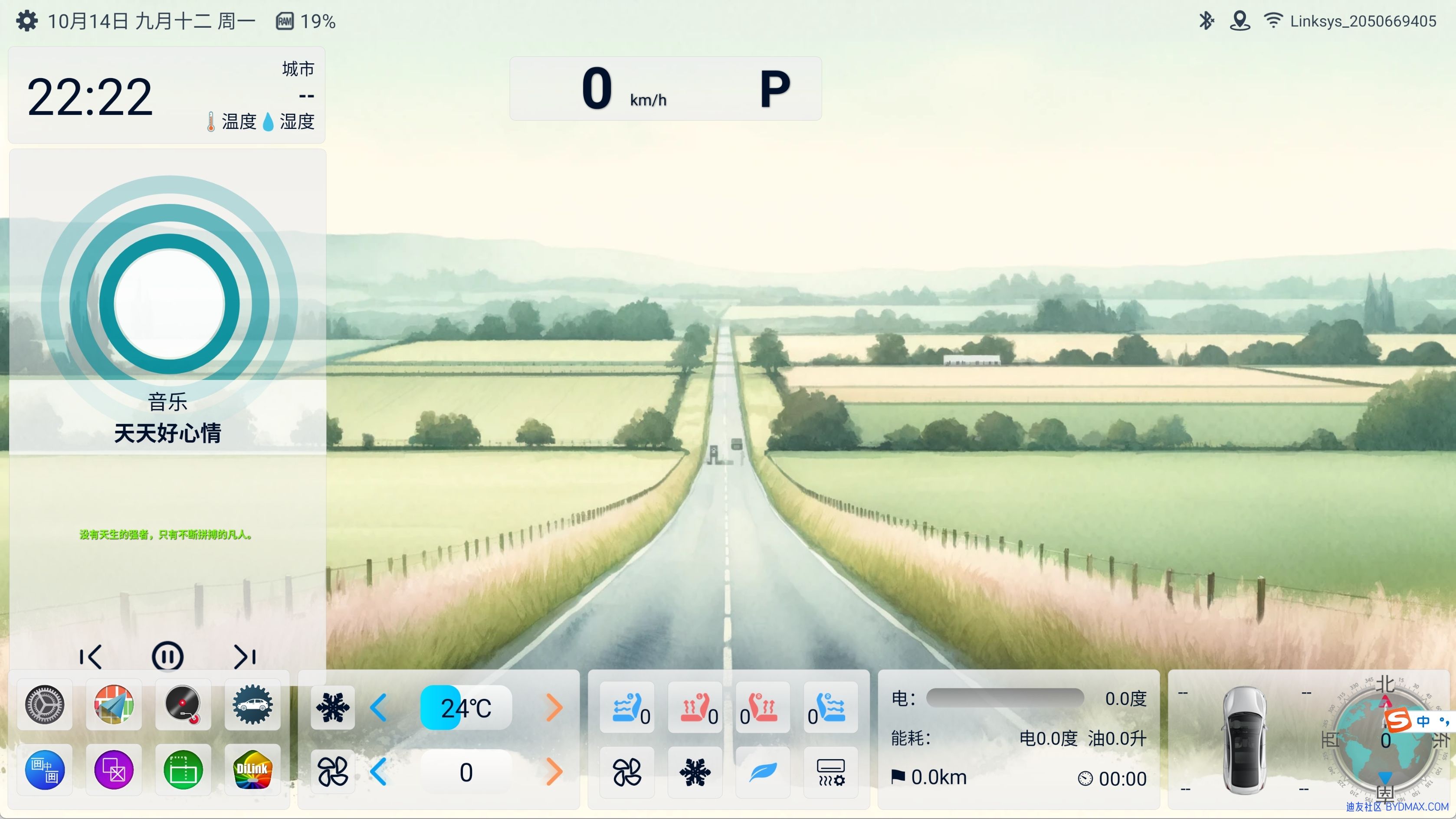Image resolution: width=1456 pixels, height=819 pixels.
Task: Open the navigation map app icon
Action: click(x=114, y=704)
